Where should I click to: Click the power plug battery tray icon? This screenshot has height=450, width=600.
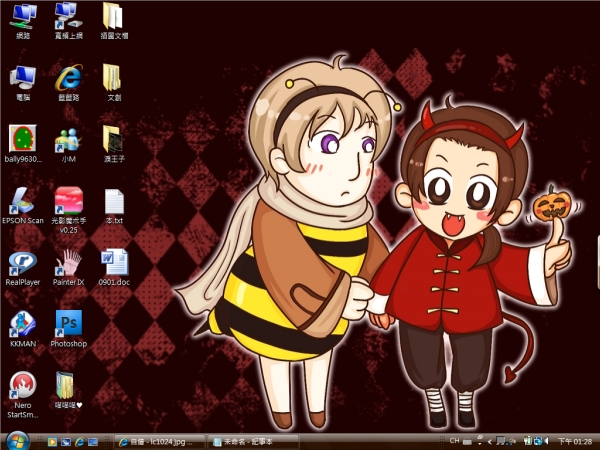click(x=527, y=441)
